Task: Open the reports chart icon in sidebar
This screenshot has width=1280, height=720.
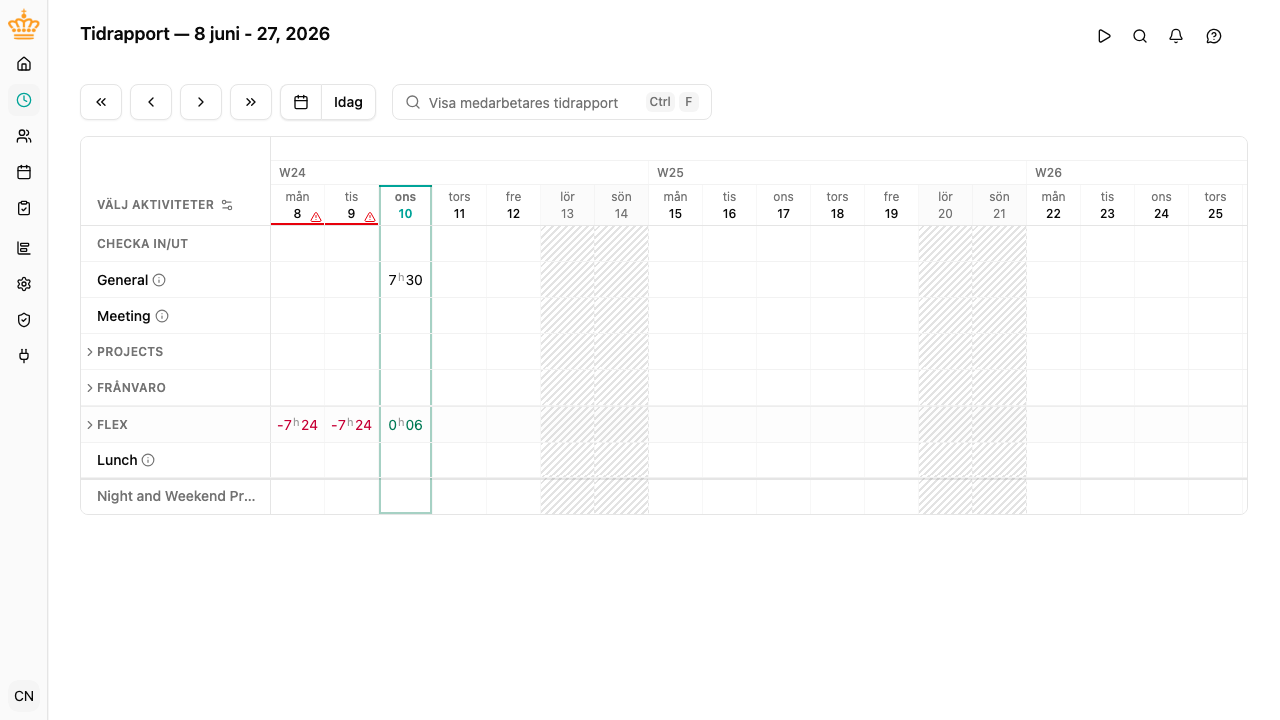Action: (24, 248)
